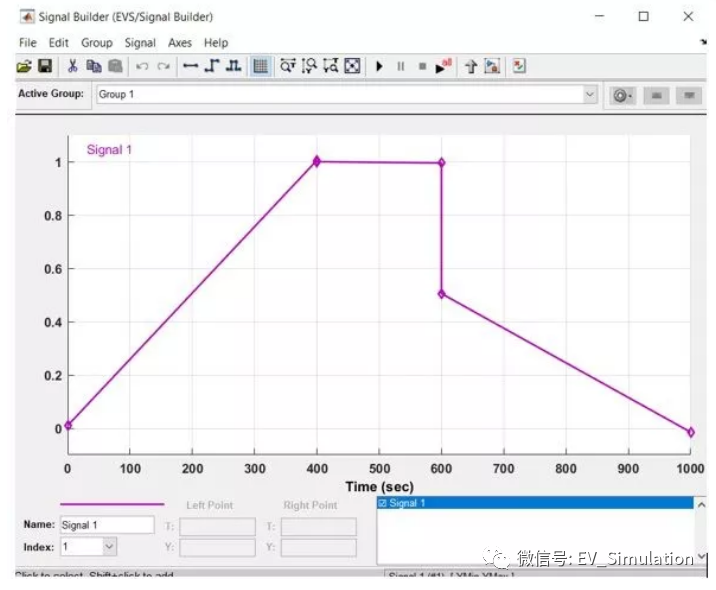The height and width of the screenshot is (590, 716).
Task: Click the Right Point T field
Action: click(319, 527)
